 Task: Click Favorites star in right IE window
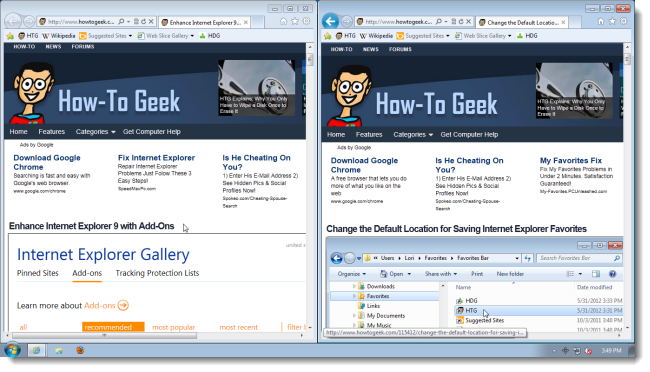(612, 21)
